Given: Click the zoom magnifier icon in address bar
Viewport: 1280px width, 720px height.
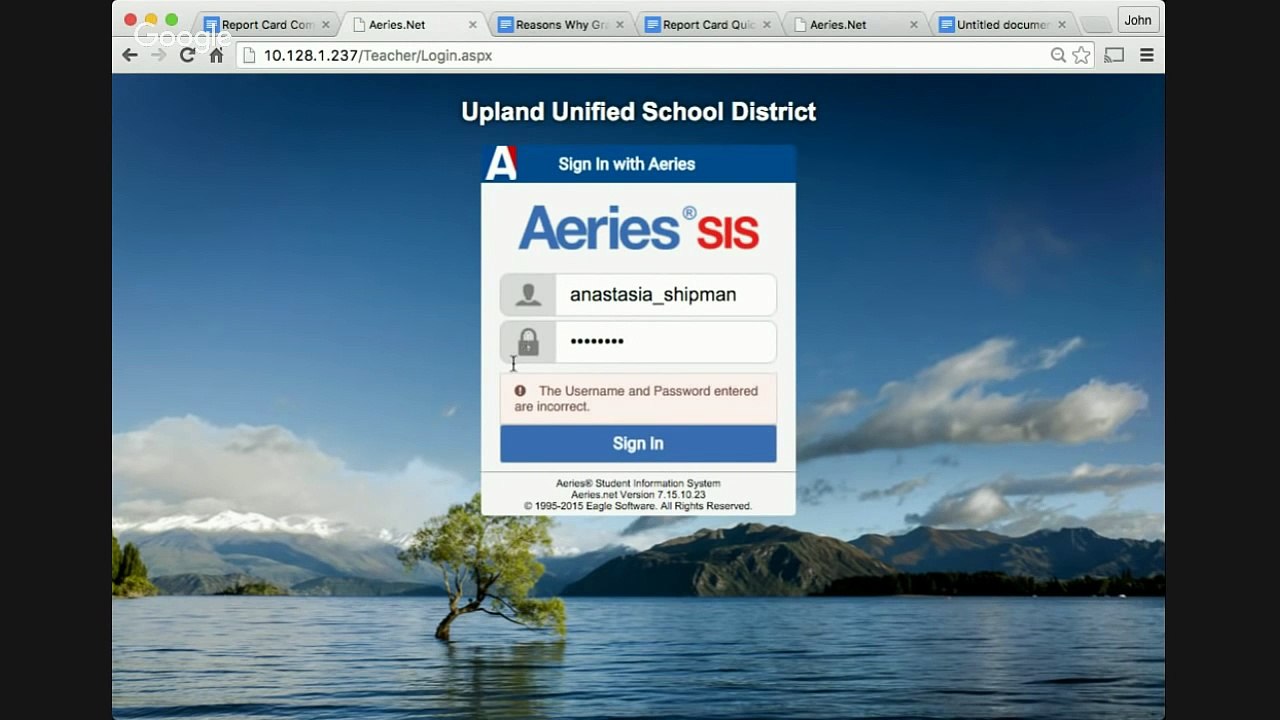Looking at the screenshot, I should click(1058, 55).
